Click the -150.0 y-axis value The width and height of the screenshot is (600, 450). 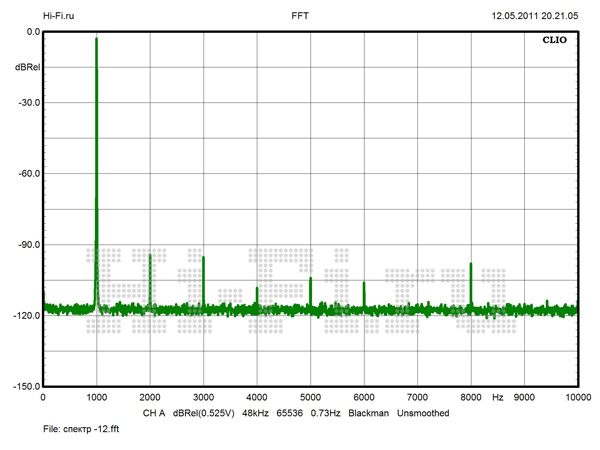(x=25, y=386)
